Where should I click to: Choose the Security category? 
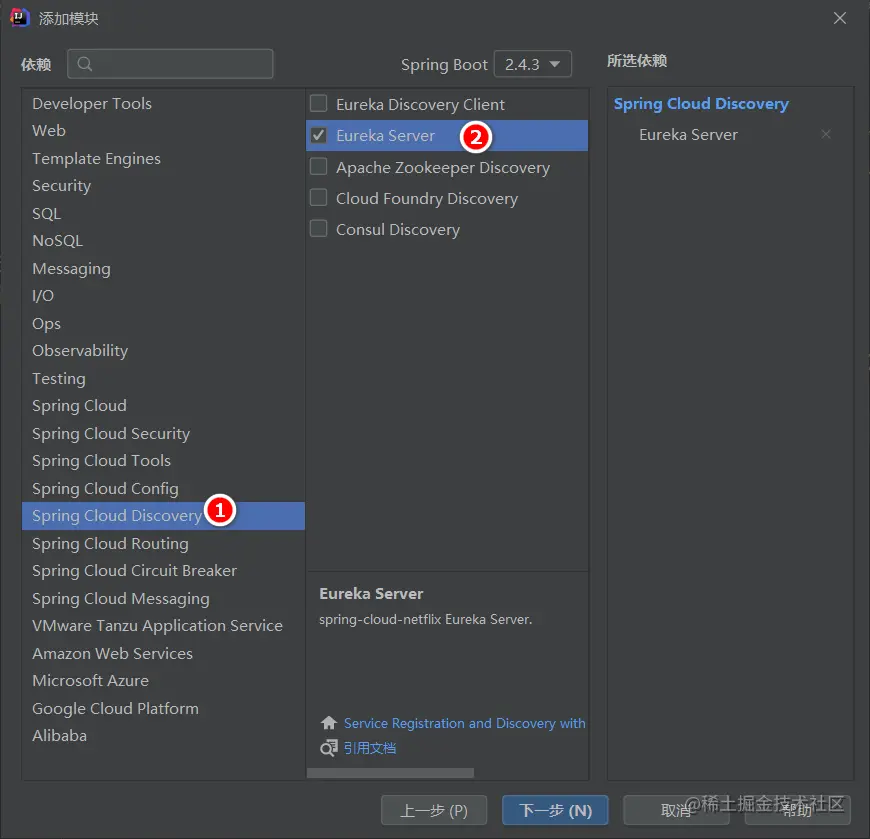pos(163,185)
